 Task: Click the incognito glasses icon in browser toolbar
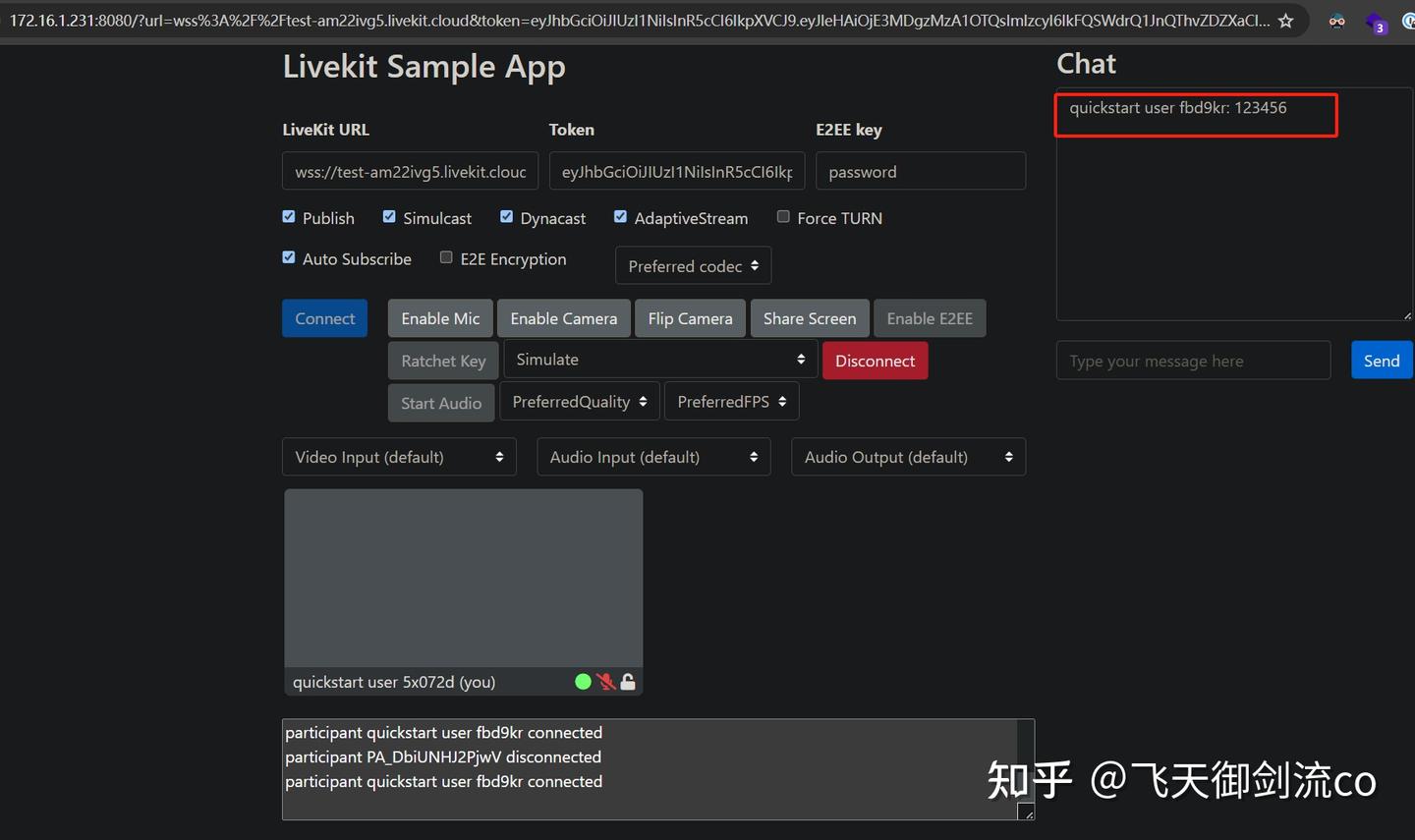click(x=1336, y=21)
